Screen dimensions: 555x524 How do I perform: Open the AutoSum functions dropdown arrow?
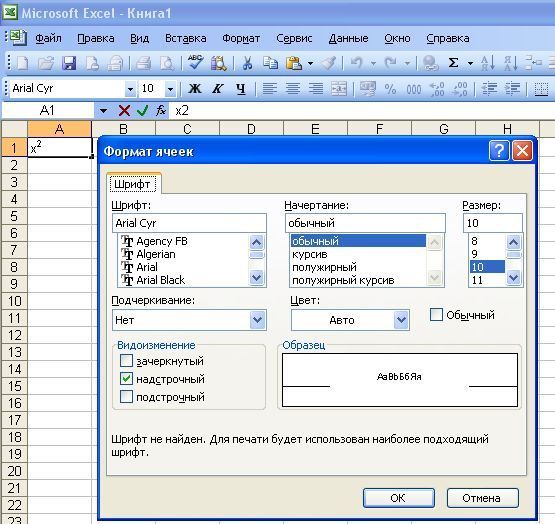[470, 64]
